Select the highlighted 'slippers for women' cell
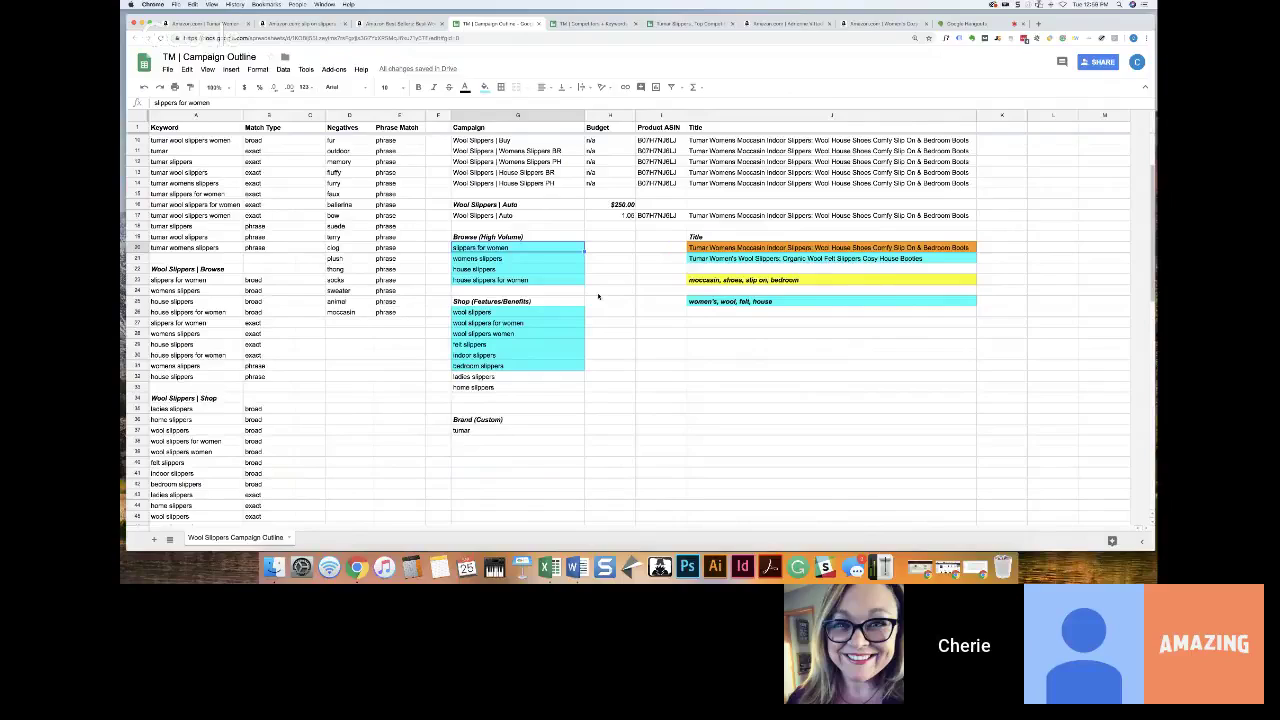Screen dimensions: 1280x720 tap(518, 248)
